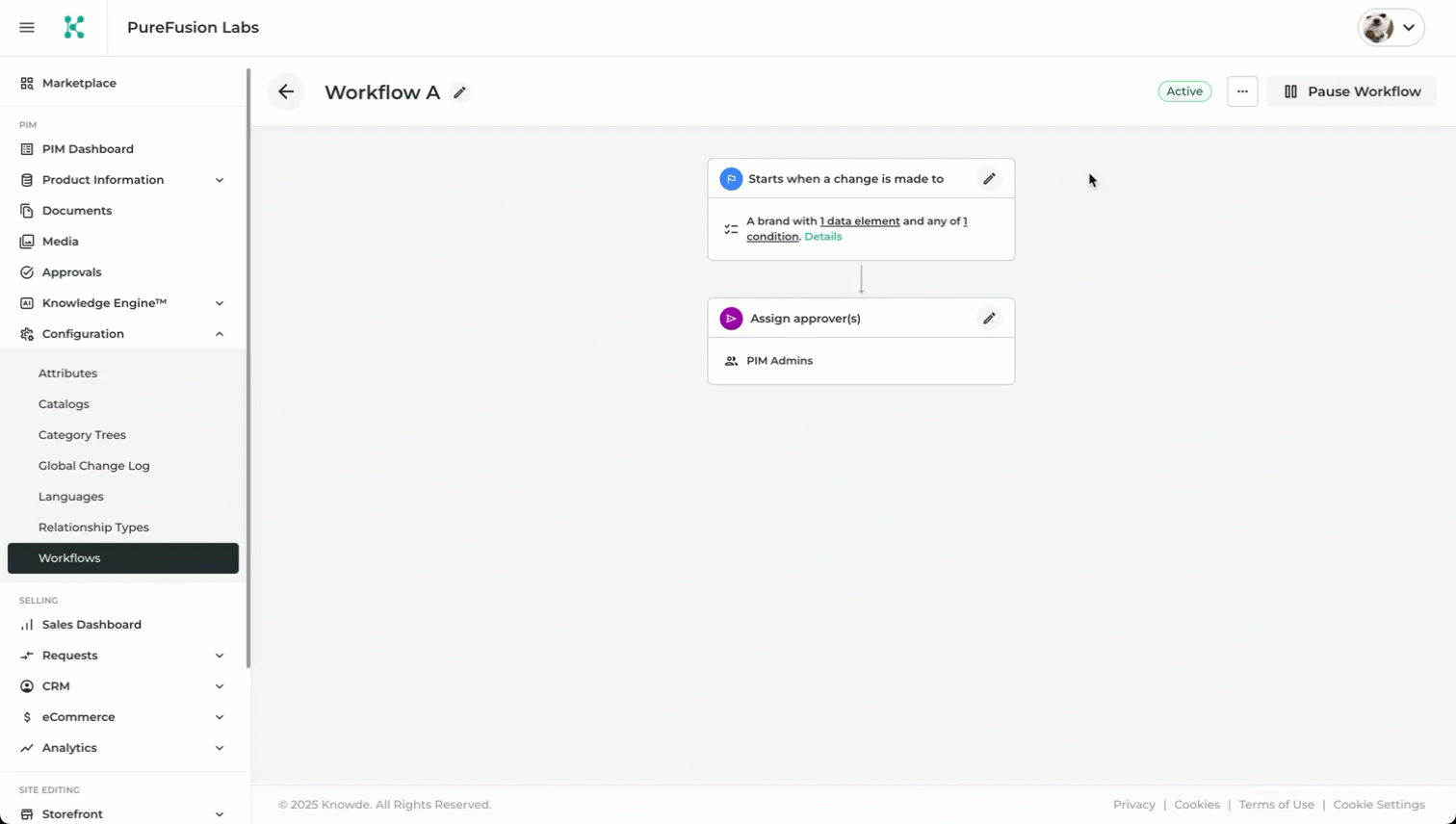Click the Knowde logo icon
Image resolution: width=1456 pixels, height=824 pixels.
(74, 28)
